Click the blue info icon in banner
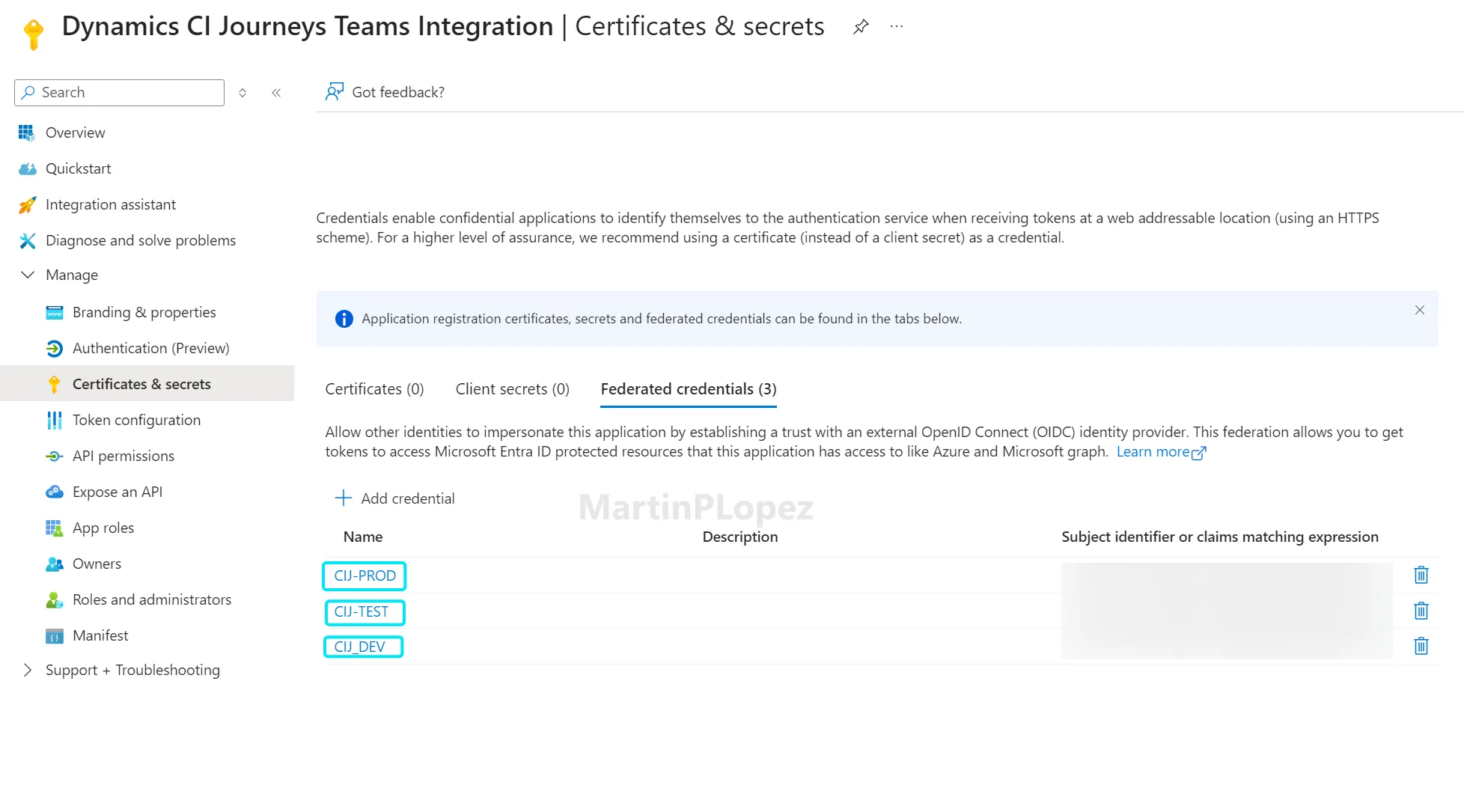Viewport: 1464px width, 812px height. point(344,319)
